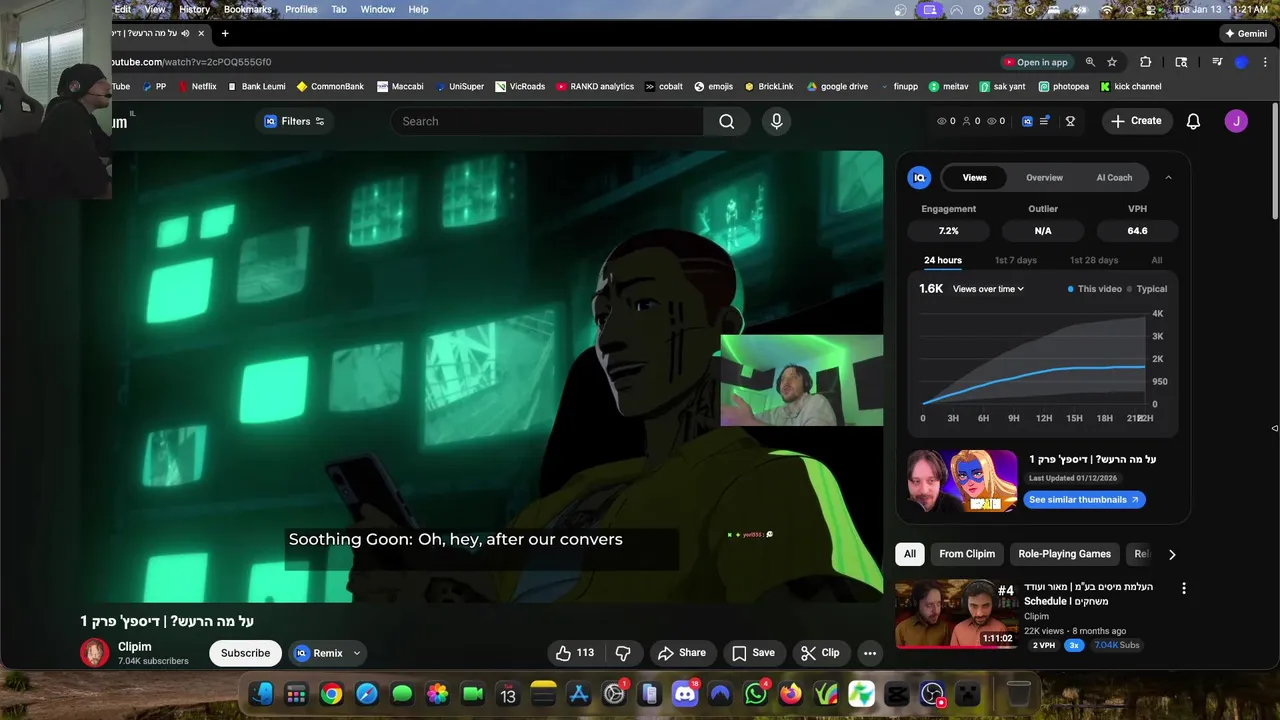Open YouTube notifications bell
The width and height of the screenshot is (1280, 720).
[1193, 121]
